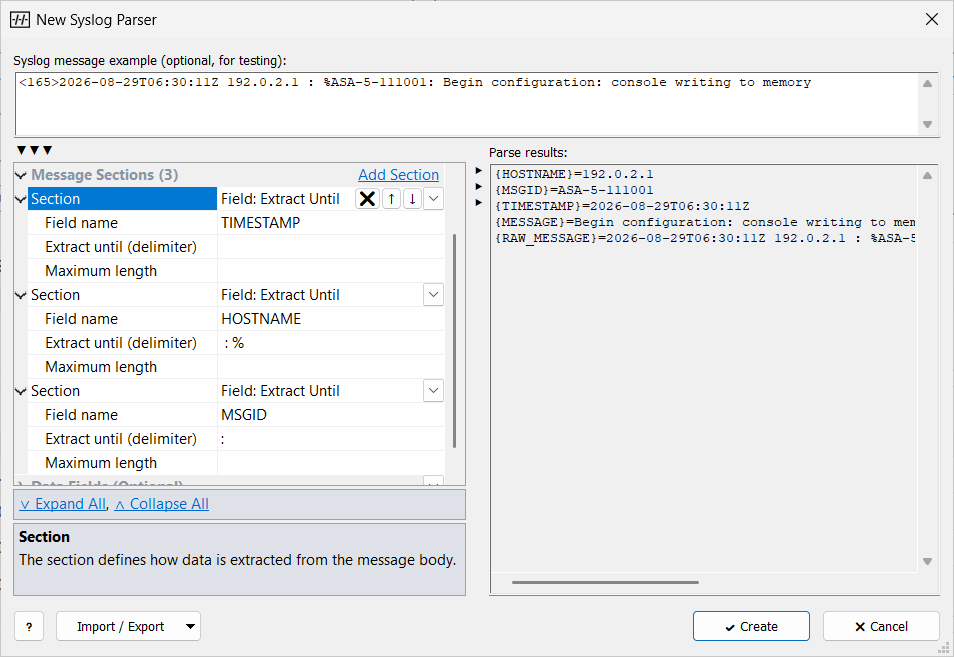This screenshot has width=954, height=657.
Task: Open the Import / Export dropdown button
Action: tap(128, 626)
